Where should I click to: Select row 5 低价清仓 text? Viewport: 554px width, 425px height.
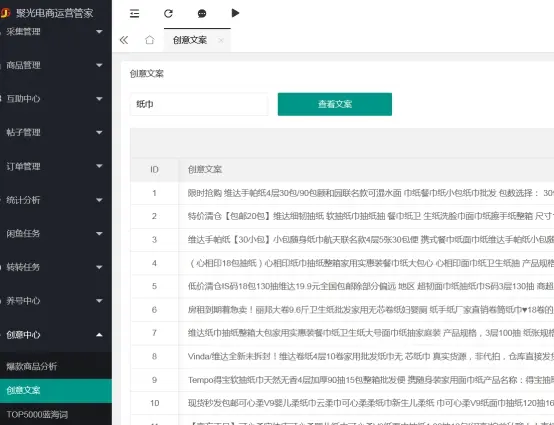[x=371, y=287]
